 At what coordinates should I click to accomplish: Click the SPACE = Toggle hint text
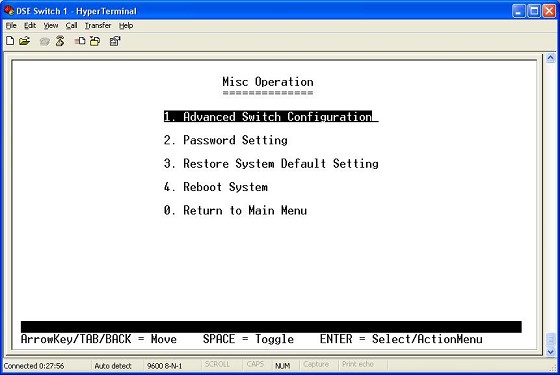click(x=249, y=339)
